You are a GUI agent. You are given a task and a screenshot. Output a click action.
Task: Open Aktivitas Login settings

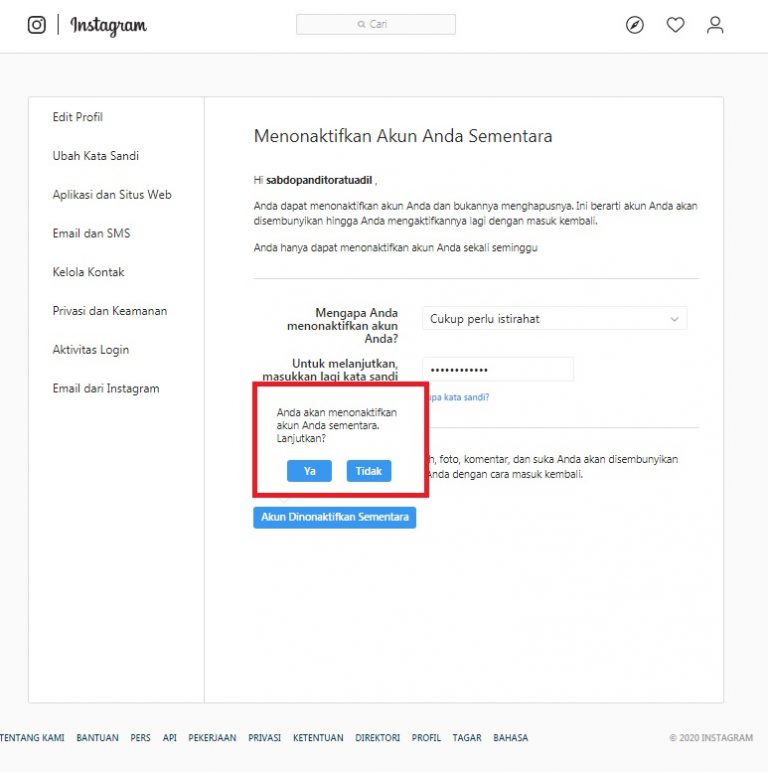point(91,350)
